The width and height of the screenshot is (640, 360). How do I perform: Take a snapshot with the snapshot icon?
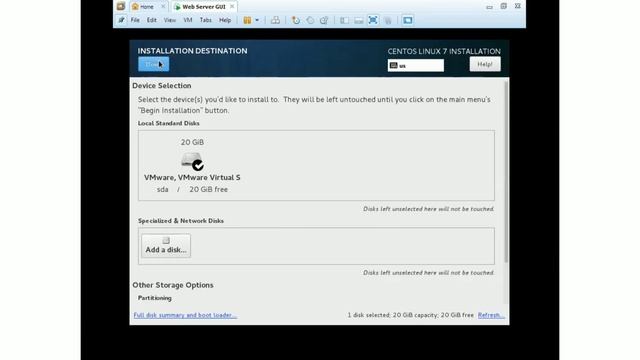[296, 20]
